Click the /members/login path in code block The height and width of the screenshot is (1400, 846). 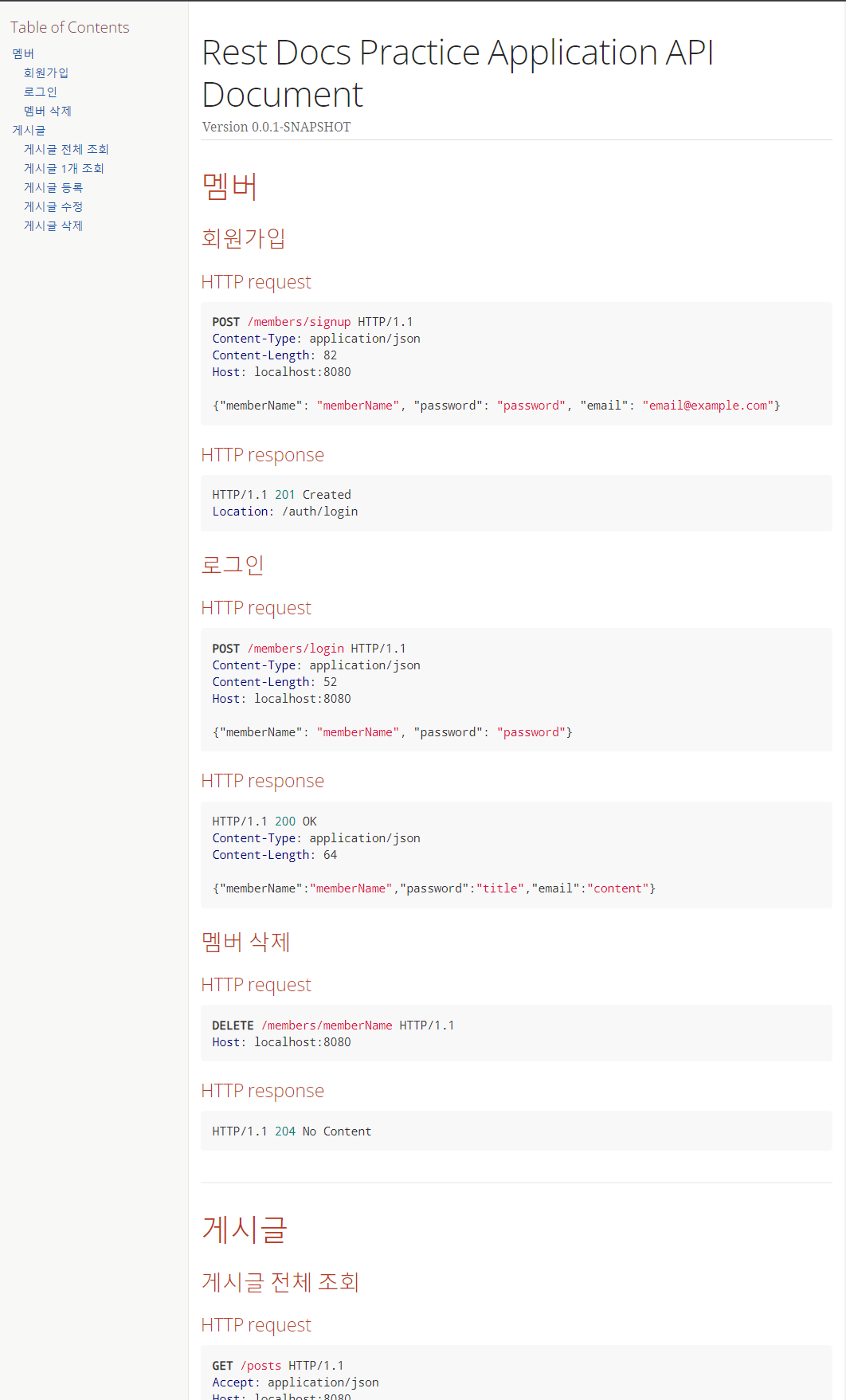(x=296, y=649)
